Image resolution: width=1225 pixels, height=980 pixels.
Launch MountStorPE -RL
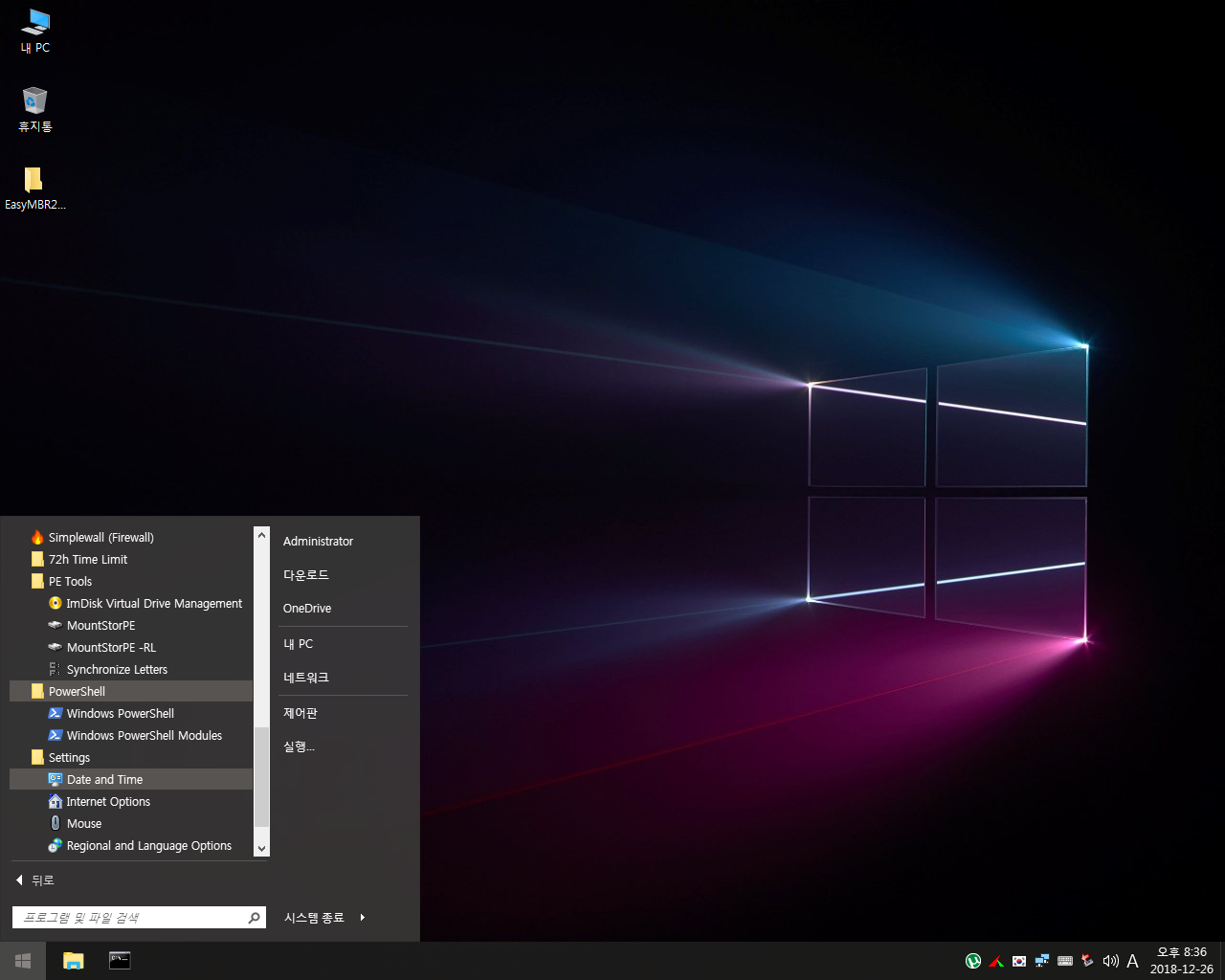(x=131, y=647)
